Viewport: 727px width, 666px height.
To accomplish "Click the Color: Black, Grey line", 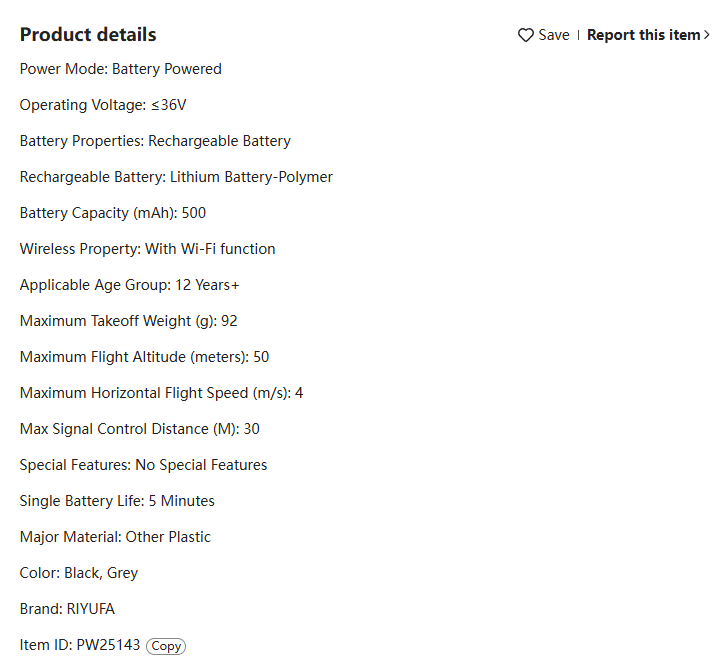I will pos(79,573).
